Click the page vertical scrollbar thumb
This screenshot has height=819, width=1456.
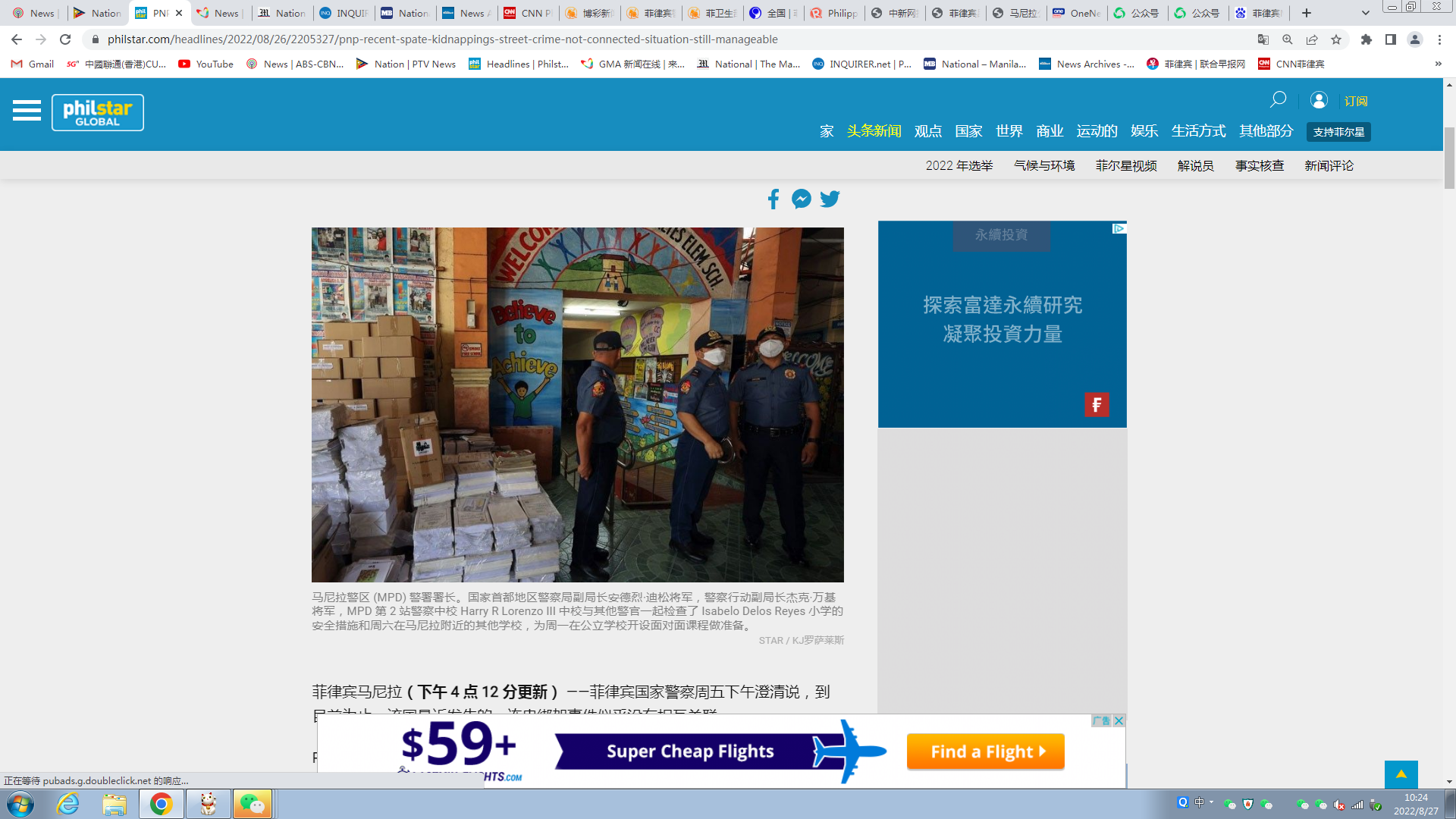(1449, 158)
